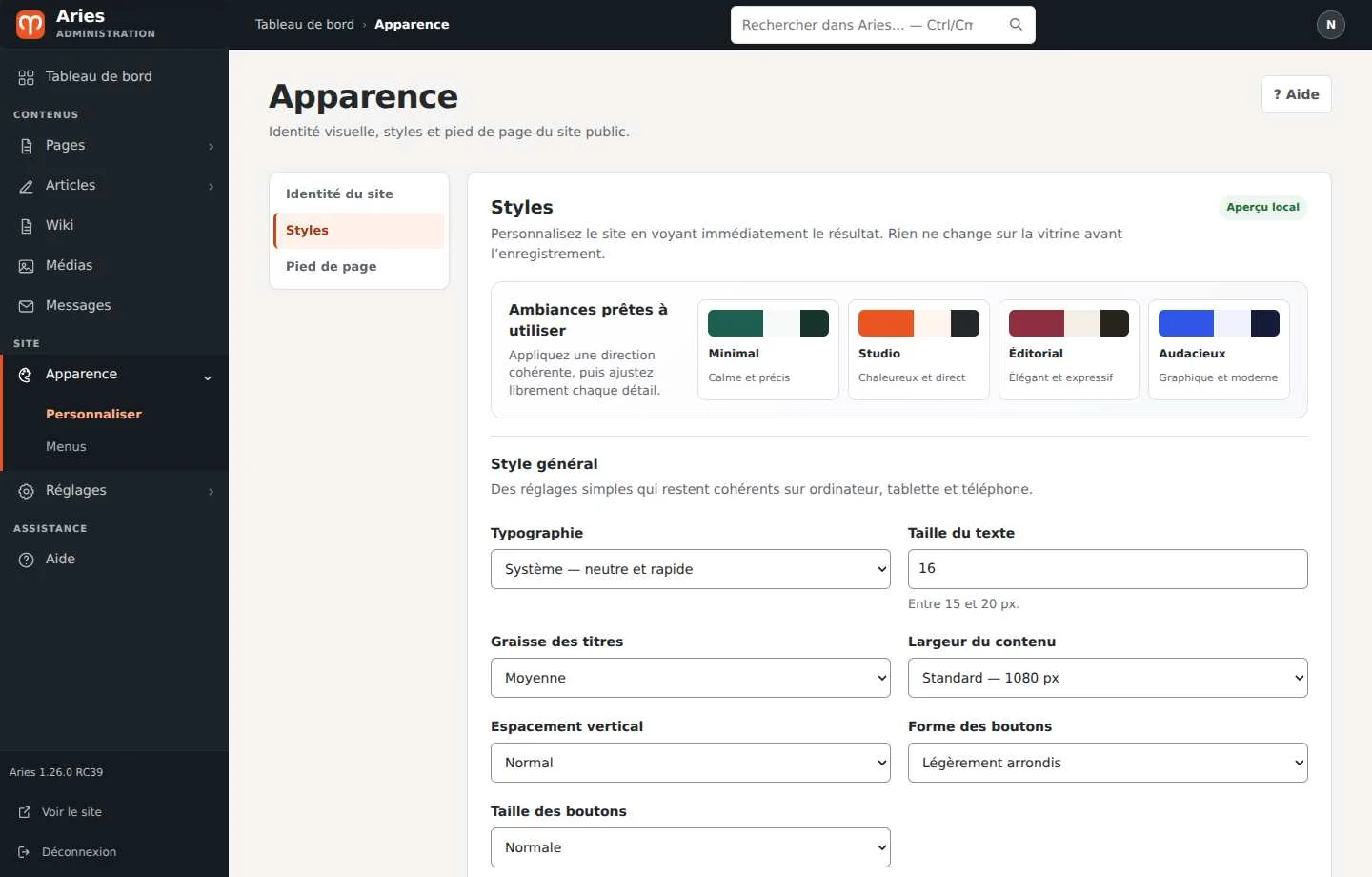Image resolution: width=1372 pixels, height=877 pixels.
Task: Click the Pages document icon
Action: (x=26, y=146)
